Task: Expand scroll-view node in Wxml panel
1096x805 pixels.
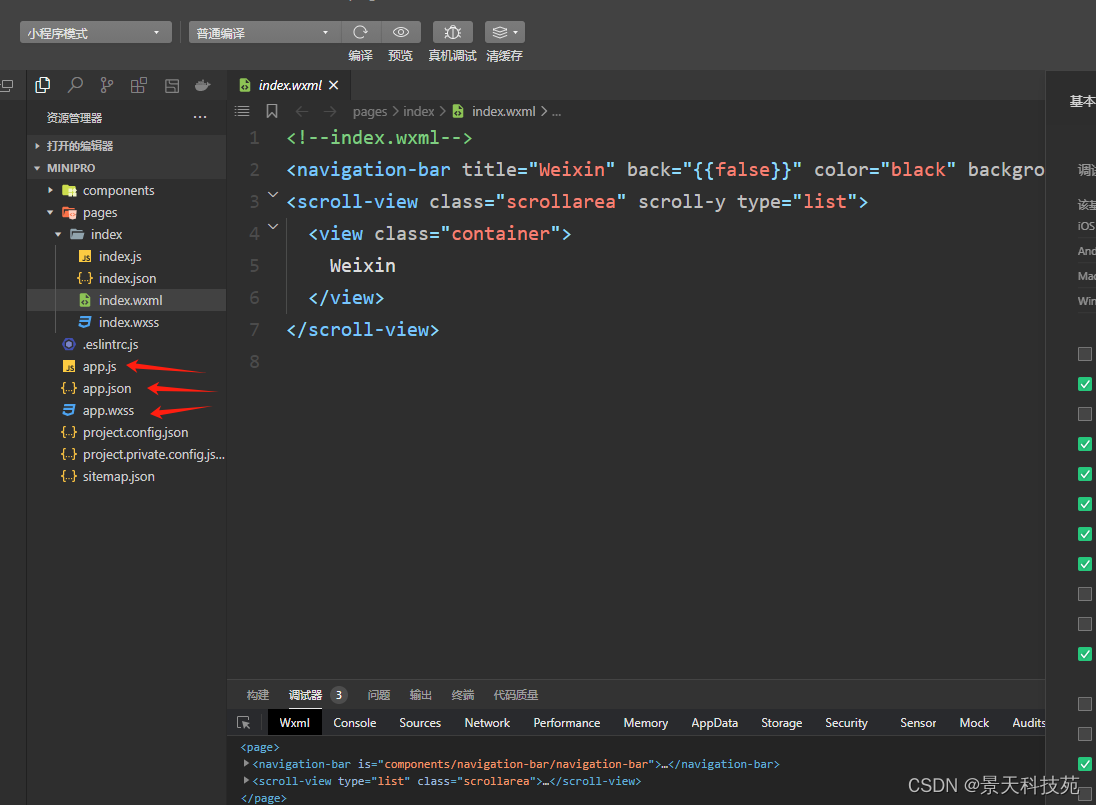Action: 246,781
